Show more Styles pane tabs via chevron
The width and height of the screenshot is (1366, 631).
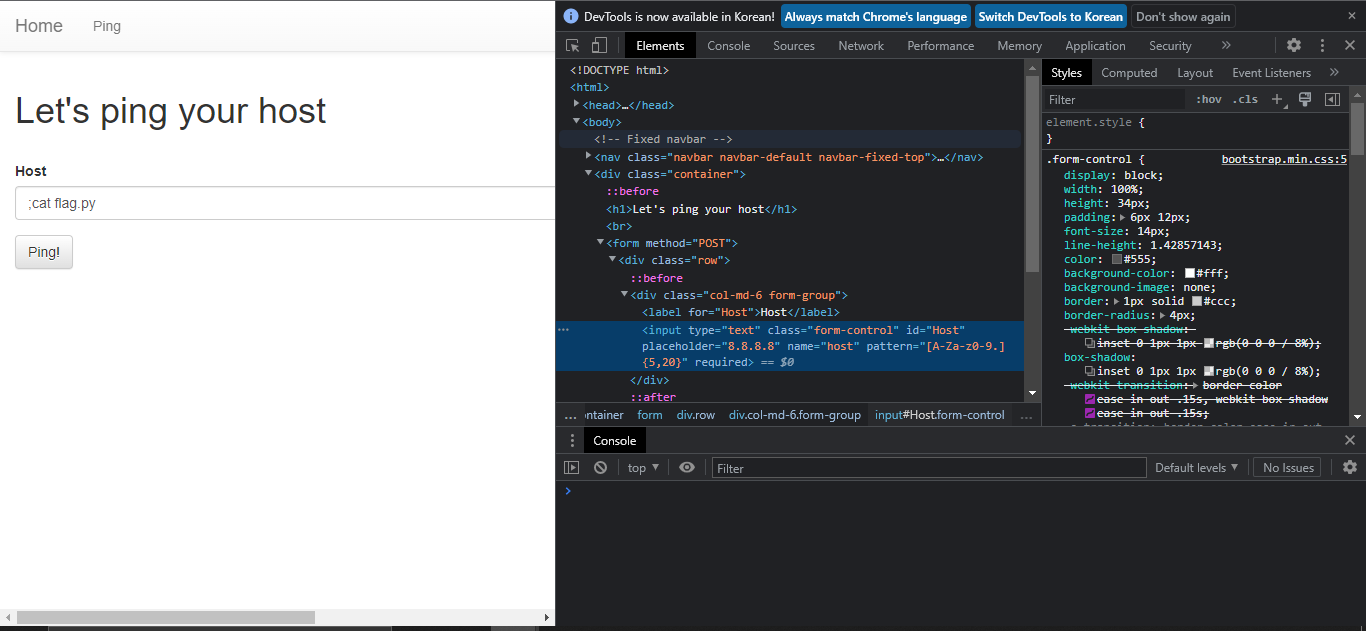point(1334,72)
